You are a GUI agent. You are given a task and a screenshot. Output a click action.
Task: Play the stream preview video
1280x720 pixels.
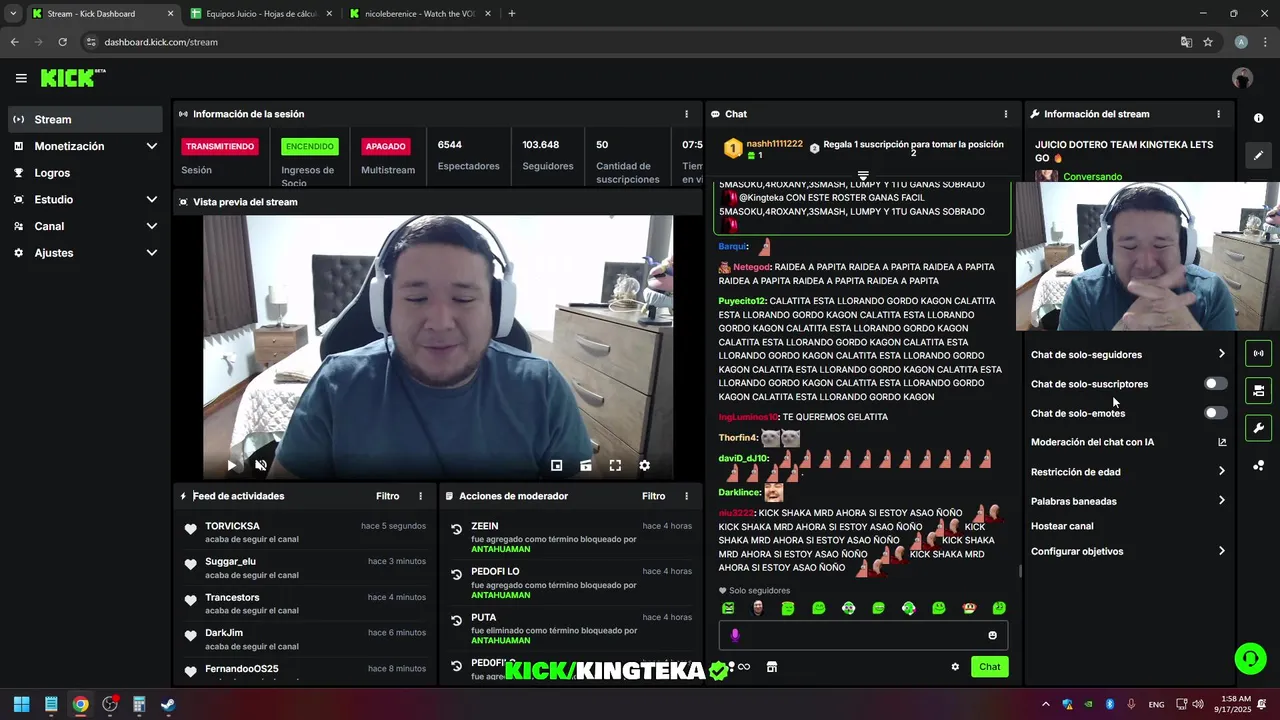tap(232, 465)
